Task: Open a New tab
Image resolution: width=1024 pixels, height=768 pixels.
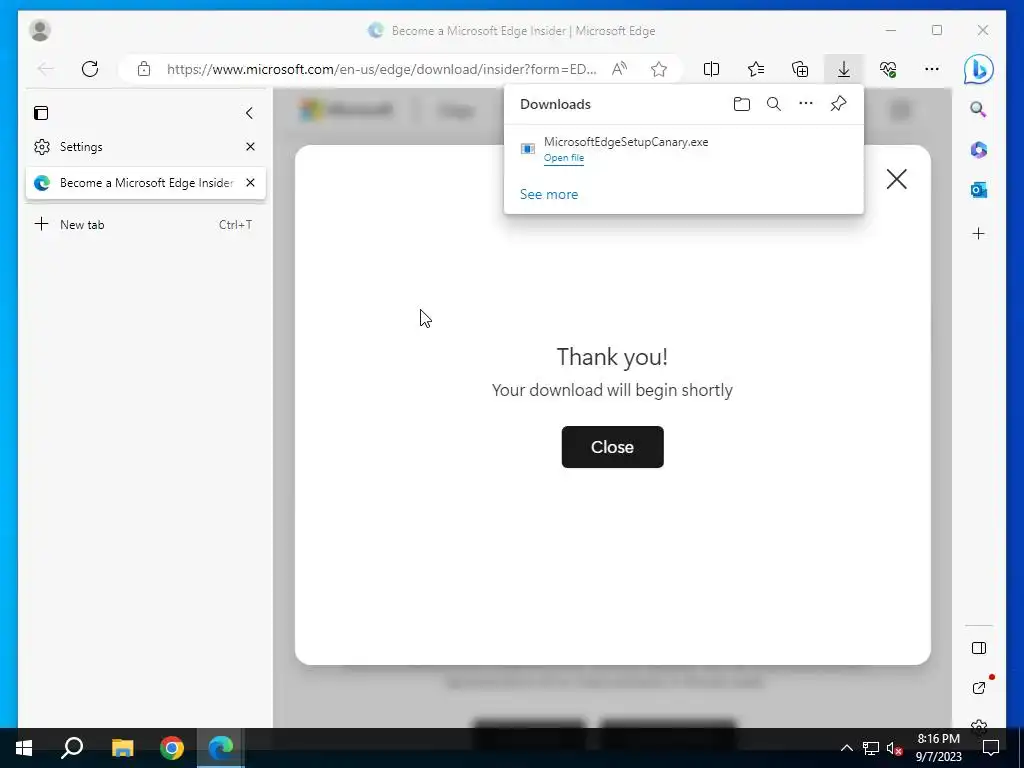Action: [x=145, y=225]
